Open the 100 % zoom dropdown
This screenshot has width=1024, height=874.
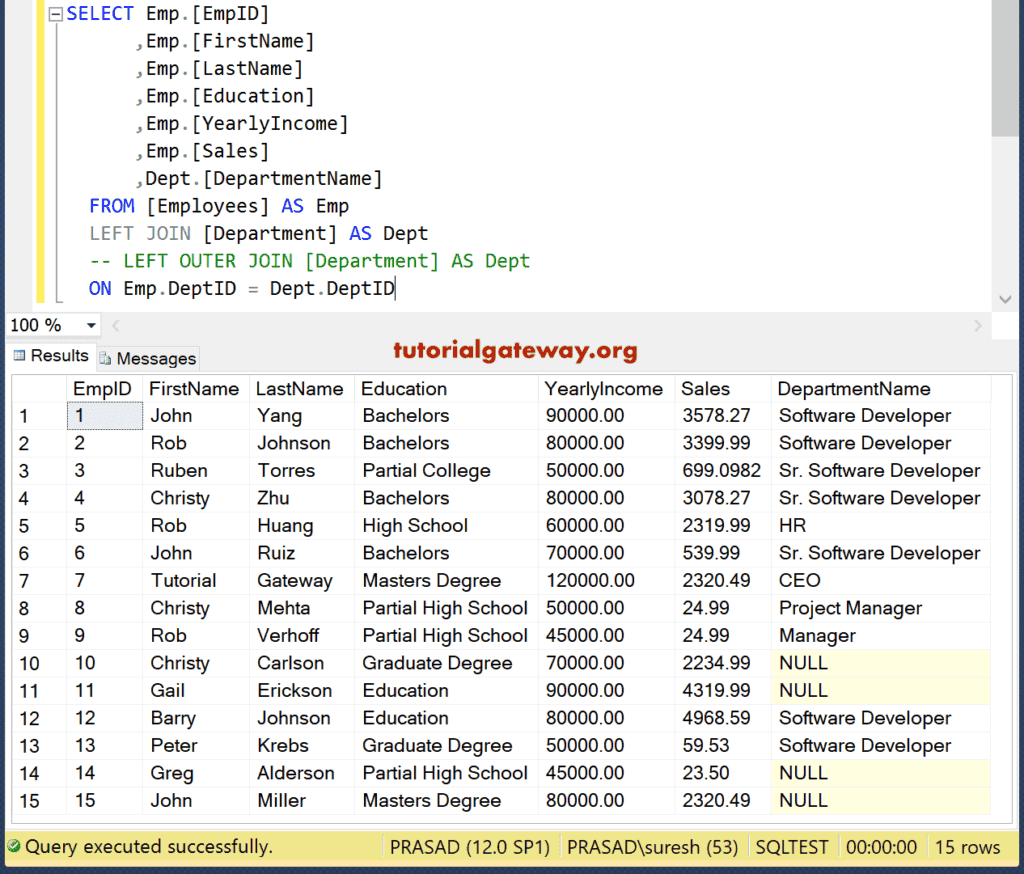pos(92,326)
